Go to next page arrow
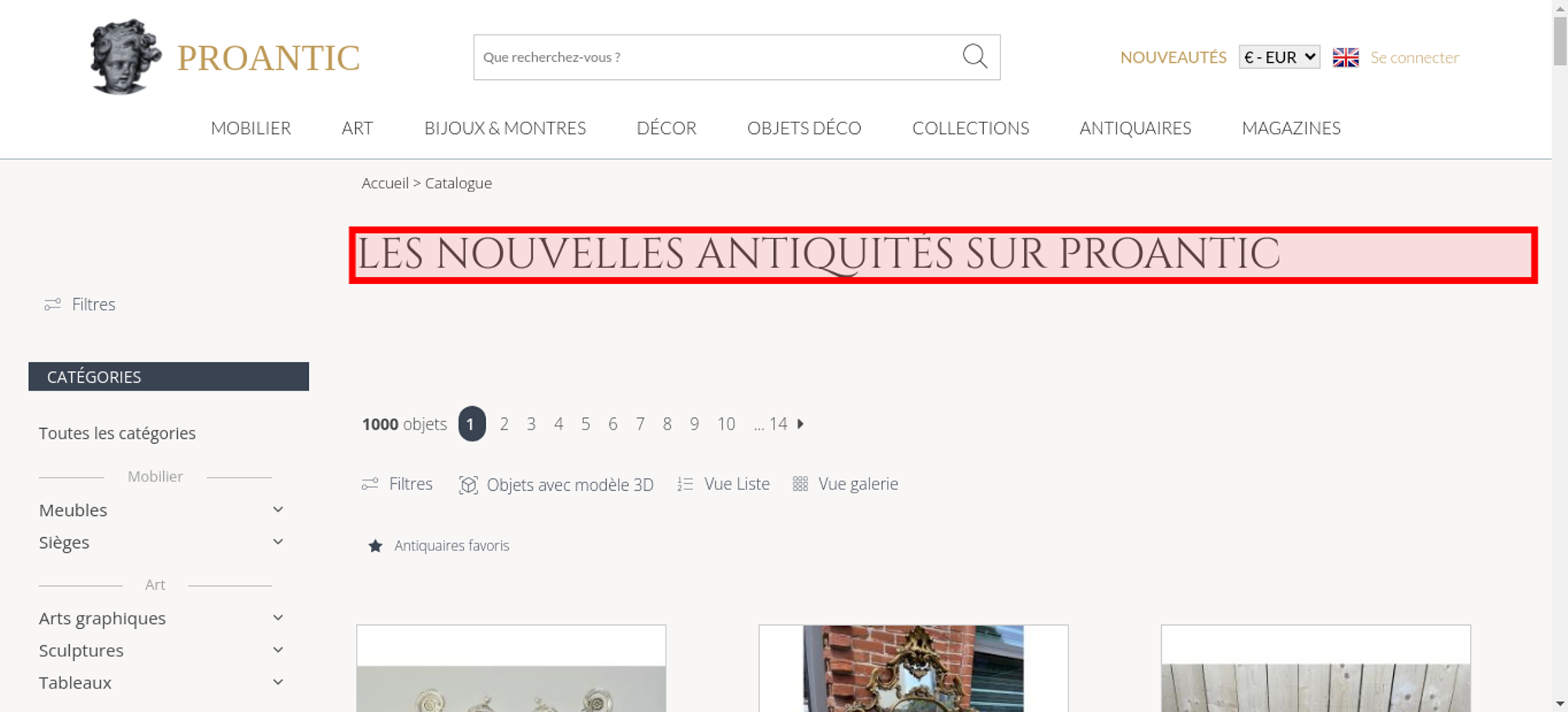Image resolution: width=1568 pixels, height=712 pixels. point(800,423)
